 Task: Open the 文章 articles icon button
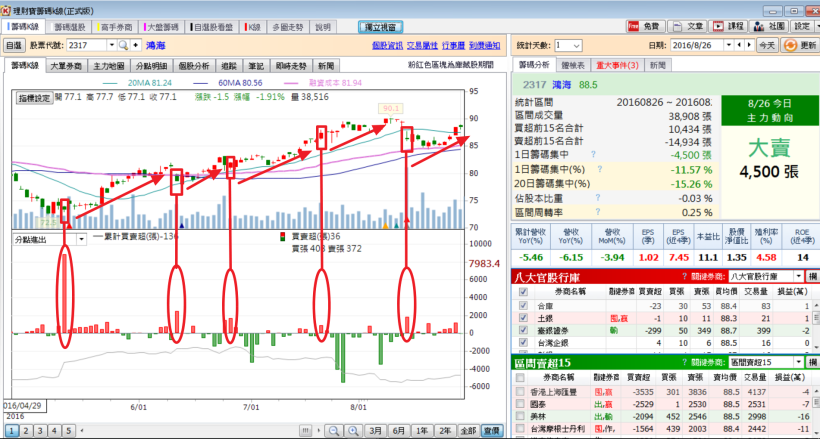click(x=688, y=26)
